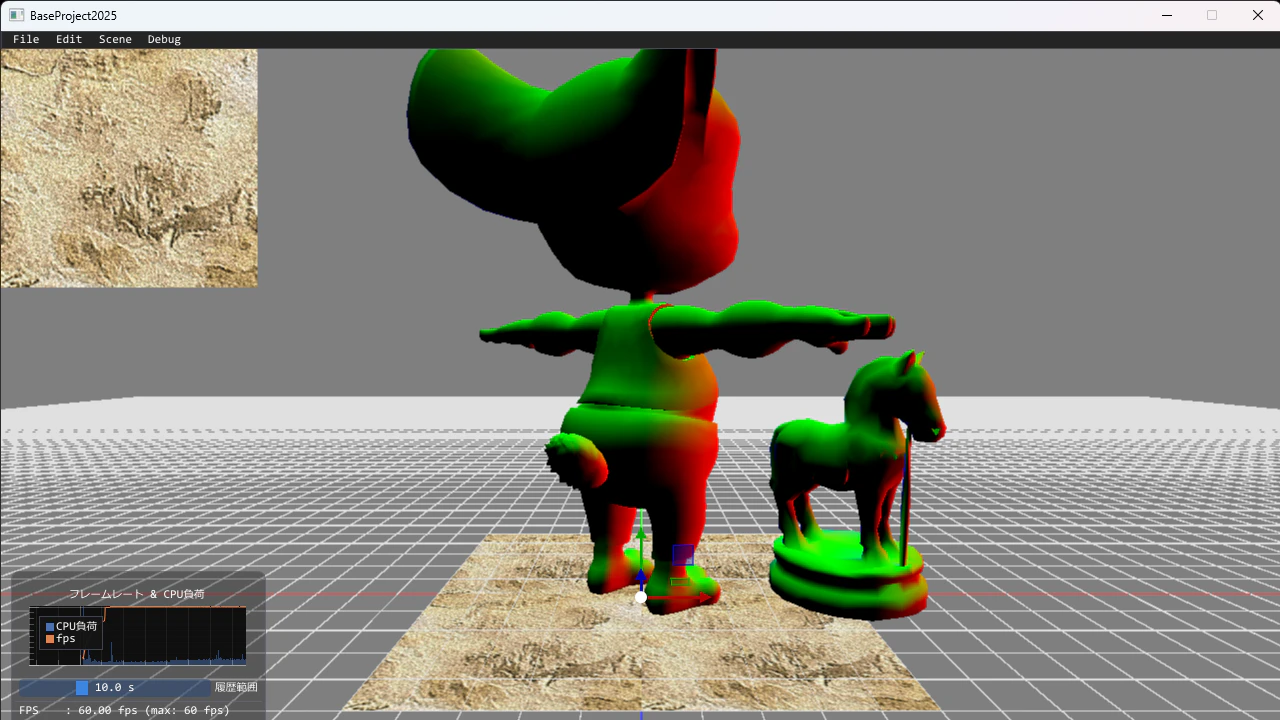Click the FPS 60.00 fps readout
The image size is (1280, 720).
pos(125,710)
